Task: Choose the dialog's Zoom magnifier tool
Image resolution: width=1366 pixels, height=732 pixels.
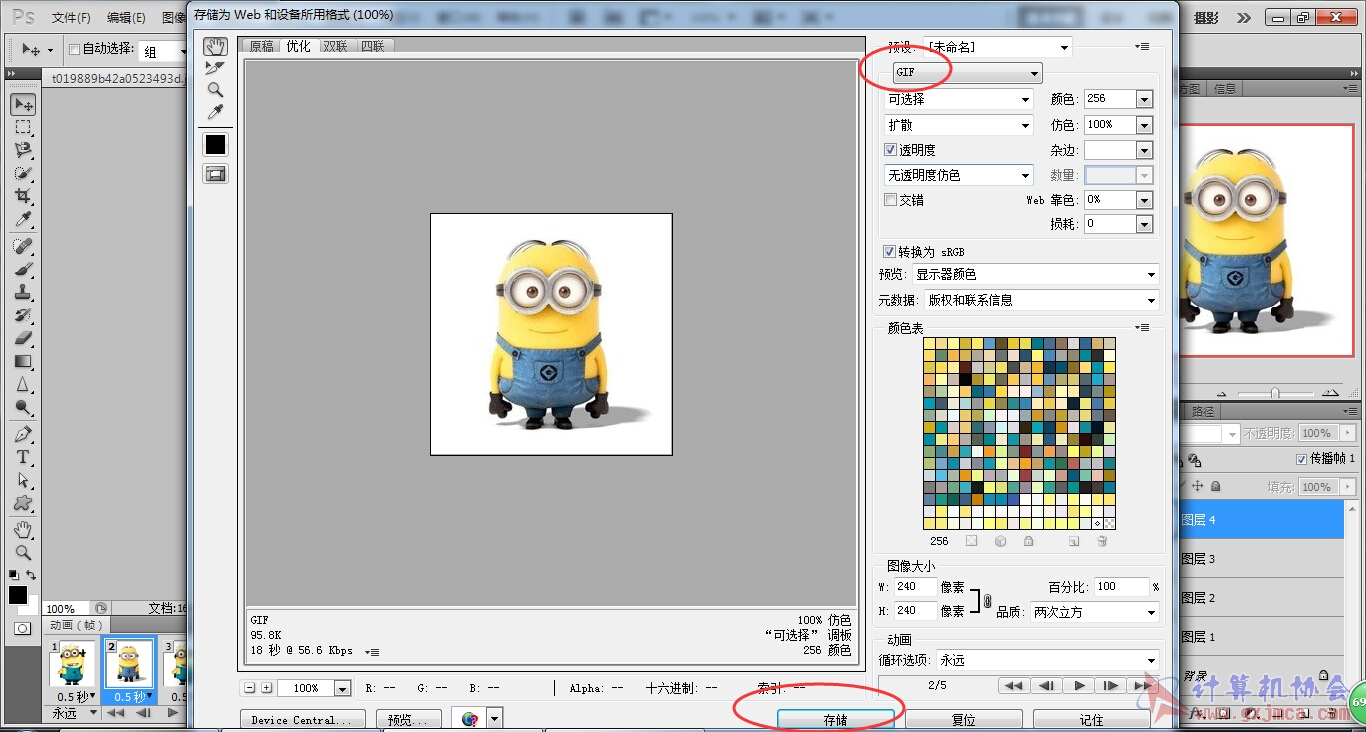Action: 215,90
